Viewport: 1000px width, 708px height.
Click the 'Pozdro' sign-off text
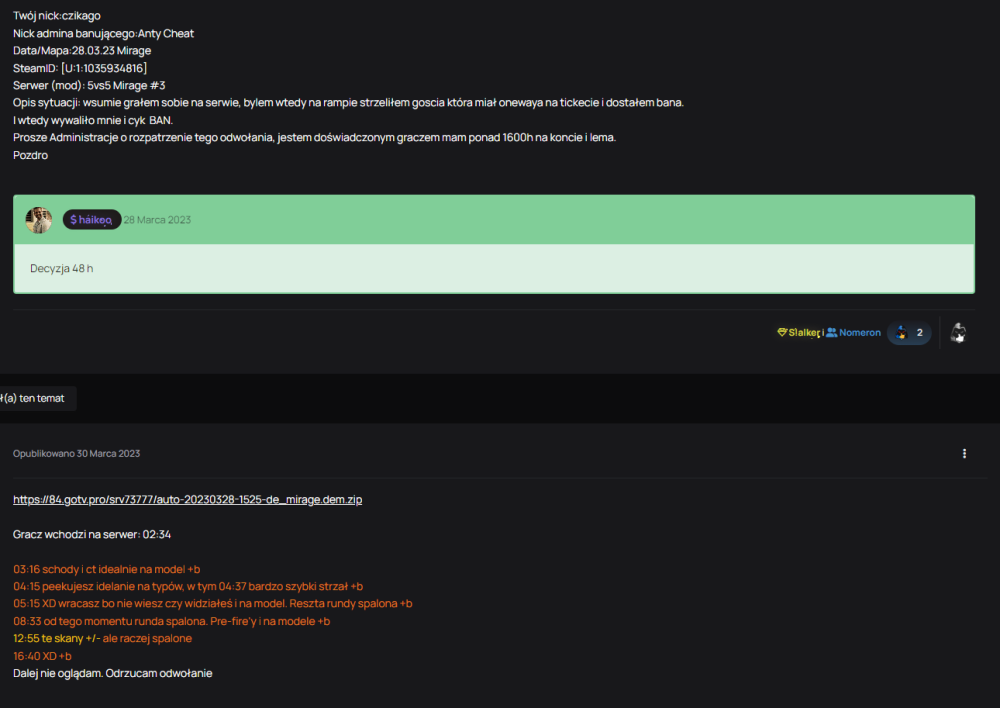coord(31,155)
